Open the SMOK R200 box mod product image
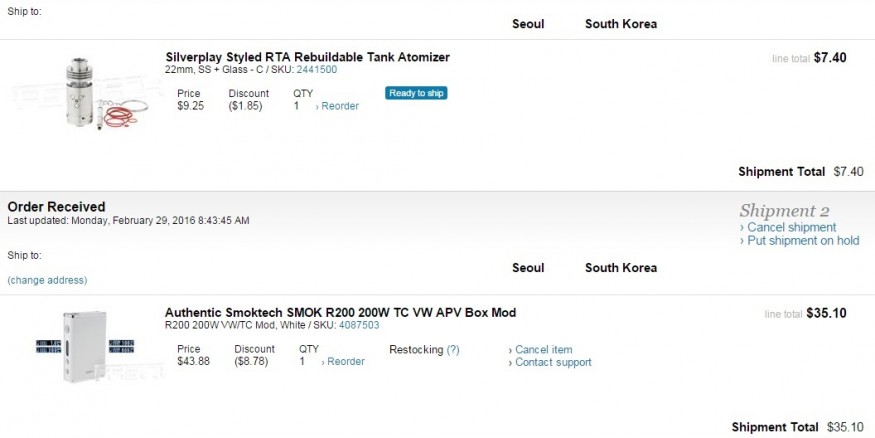Viewport: 875px width, 438px height. coord(85,346)
